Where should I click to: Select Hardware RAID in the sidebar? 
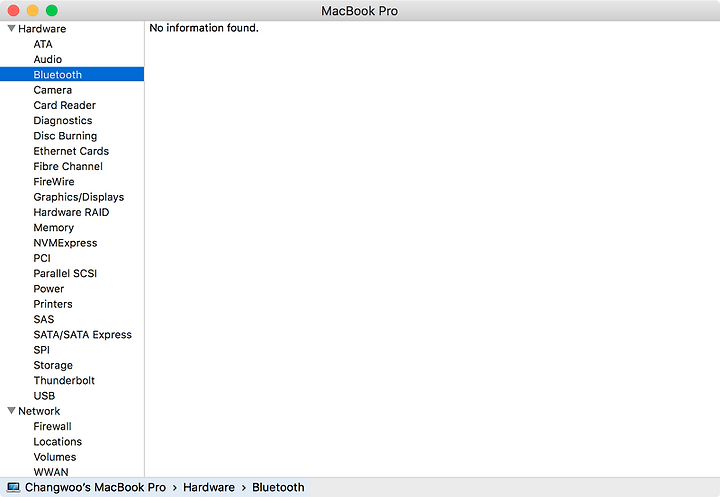click(x=71, y=212)
